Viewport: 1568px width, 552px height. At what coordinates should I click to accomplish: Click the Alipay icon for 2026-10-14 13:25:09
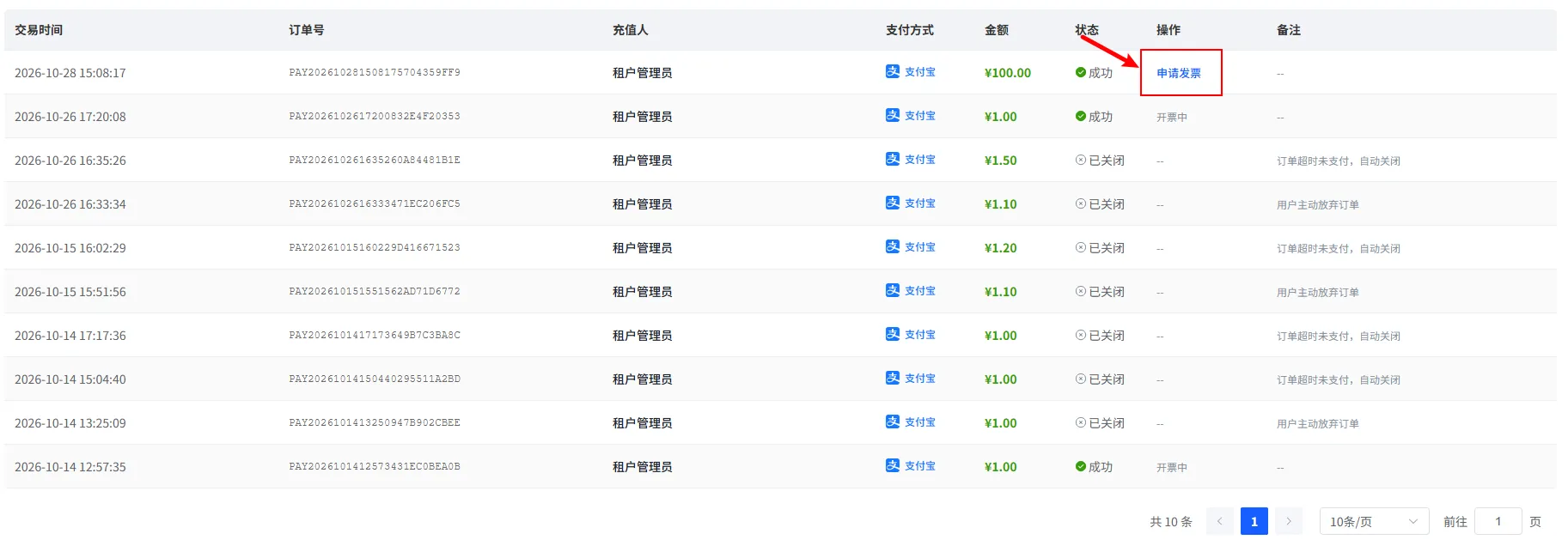(x=893, y=422)
